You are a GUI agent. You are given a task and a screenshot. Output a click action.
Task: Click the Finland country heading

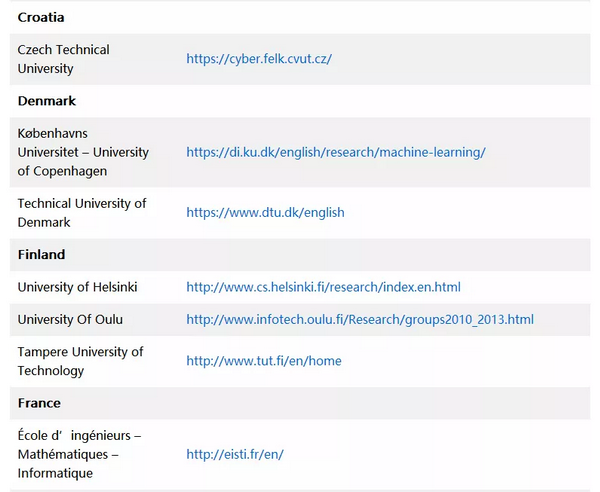[x=41, y=255]
